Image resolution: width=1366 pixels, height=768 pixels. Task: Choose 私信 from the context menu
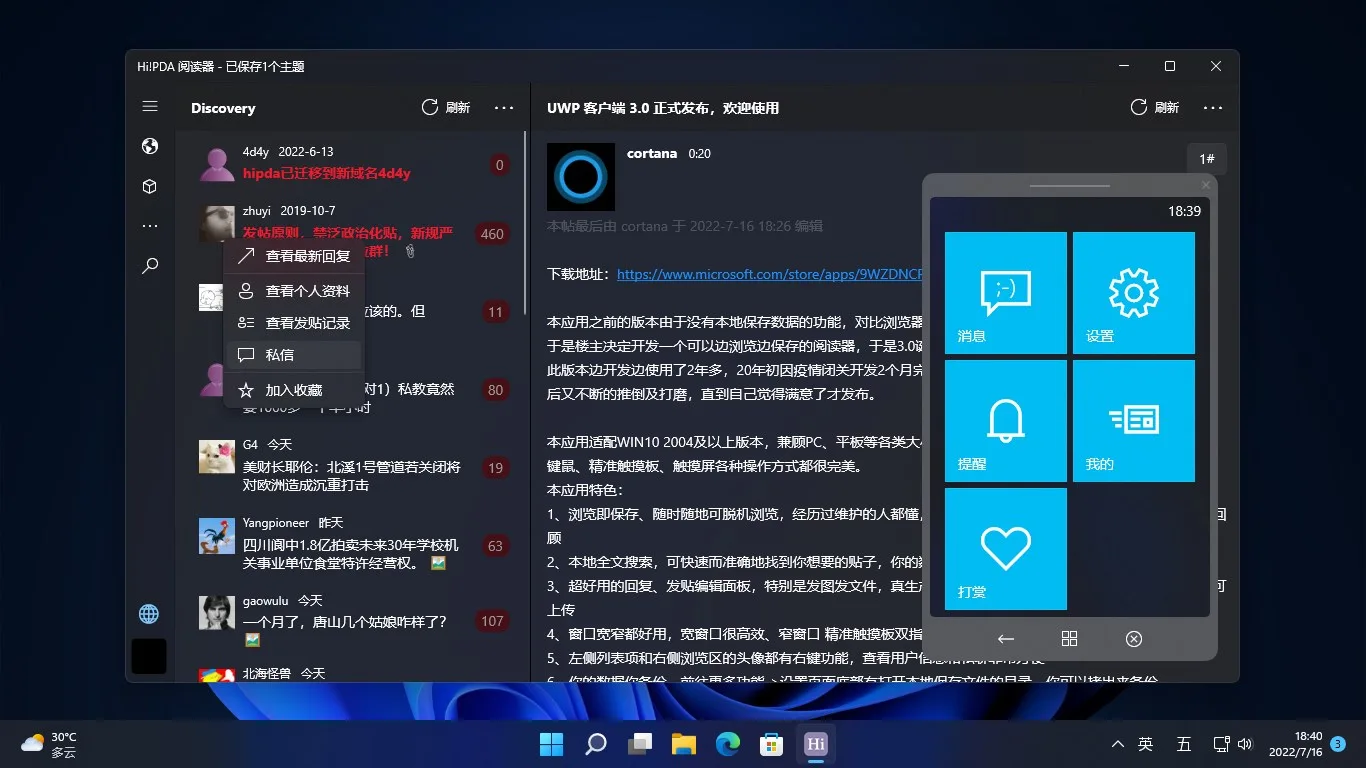[294, 355]
